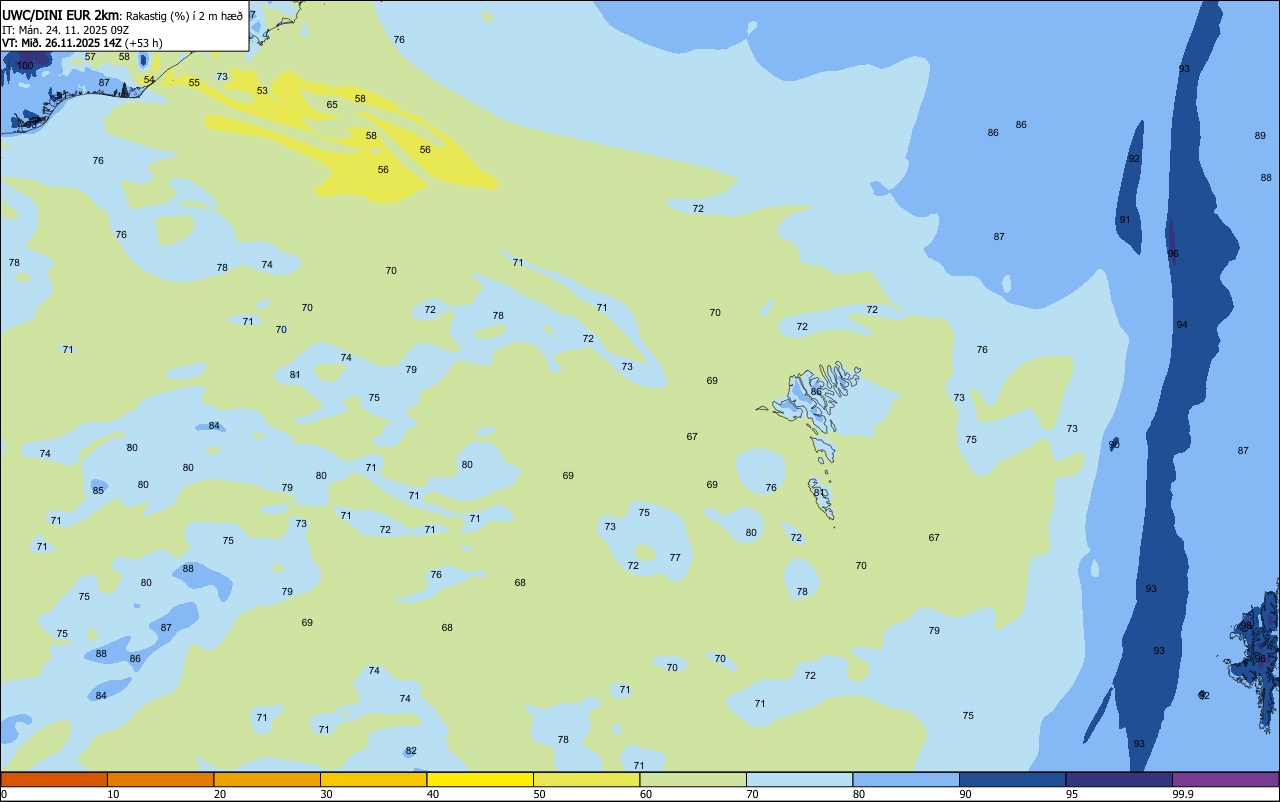
Task: Click the '94' value in the dark blue band
Action: tap(1182, 325)
